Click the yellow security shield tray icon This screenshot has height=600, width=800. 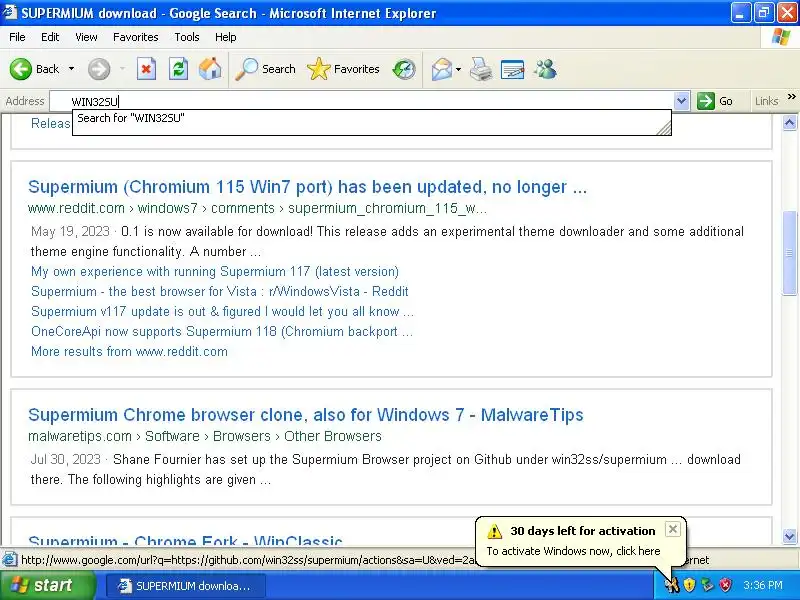(689, 585)
